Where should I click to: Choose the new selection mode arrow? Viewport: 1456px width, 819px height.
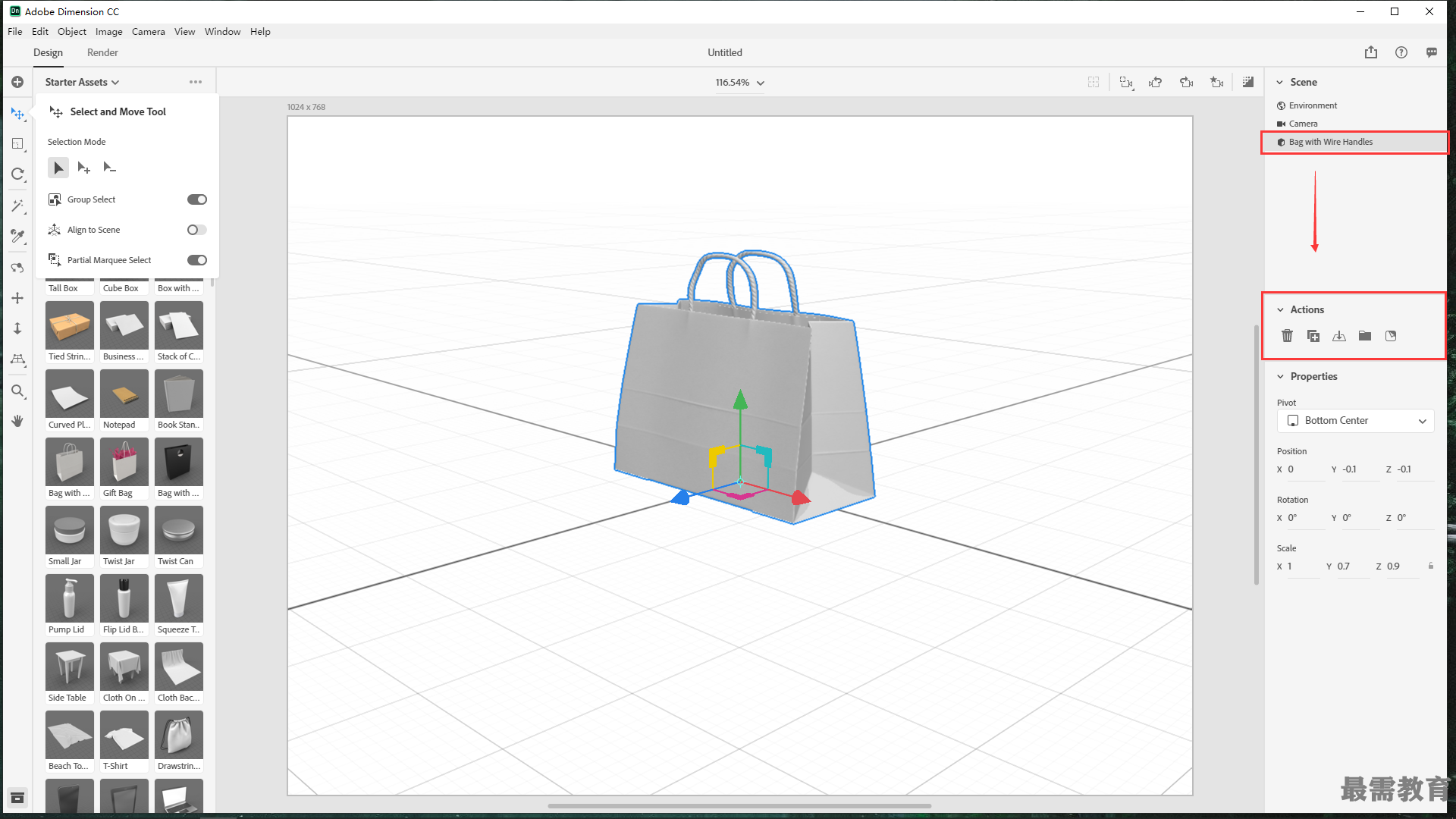[x=58, y=168]
